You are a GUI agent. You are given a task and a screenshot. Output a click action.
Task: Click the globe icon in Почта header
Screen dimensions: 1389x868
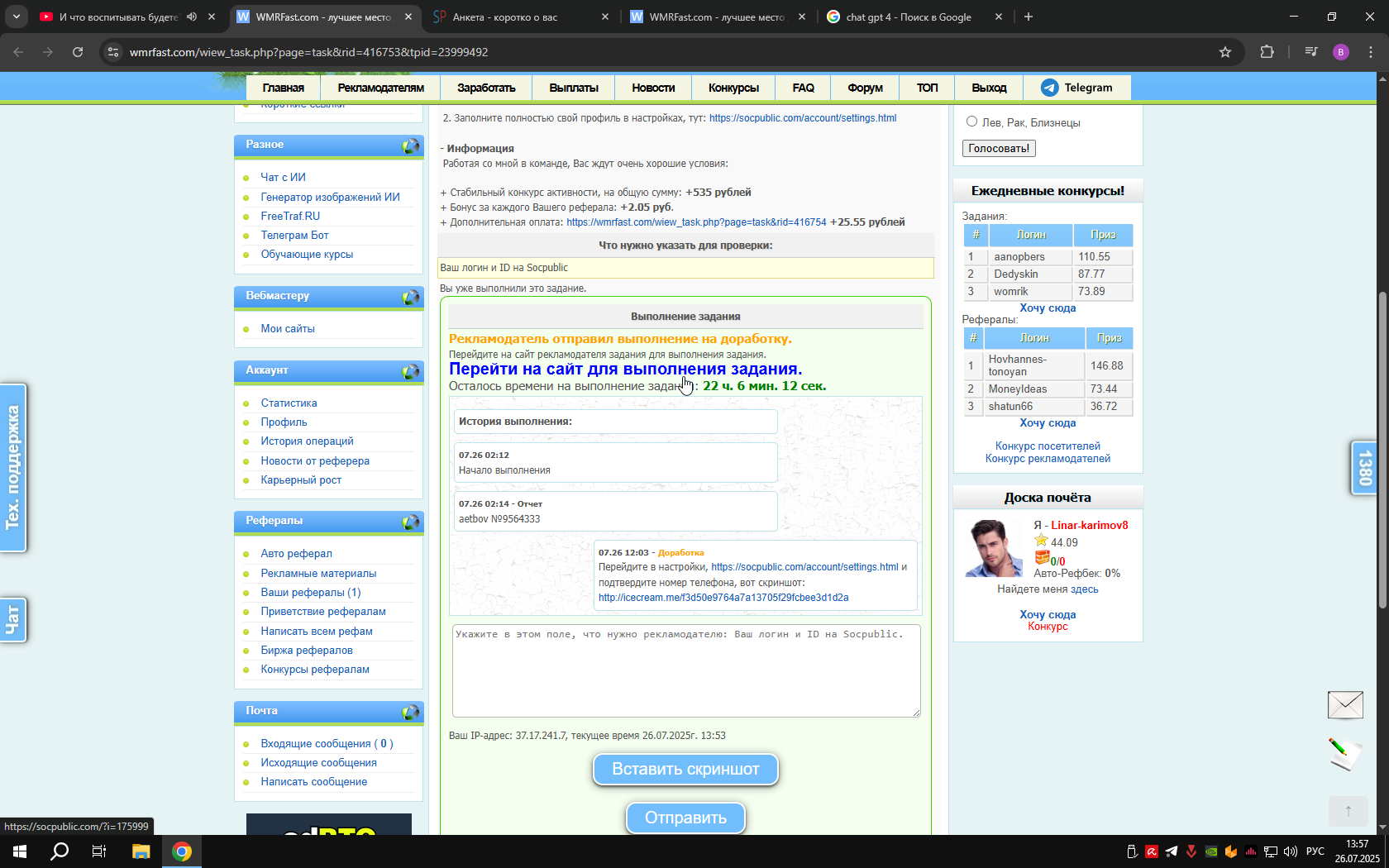pos(411,713)
